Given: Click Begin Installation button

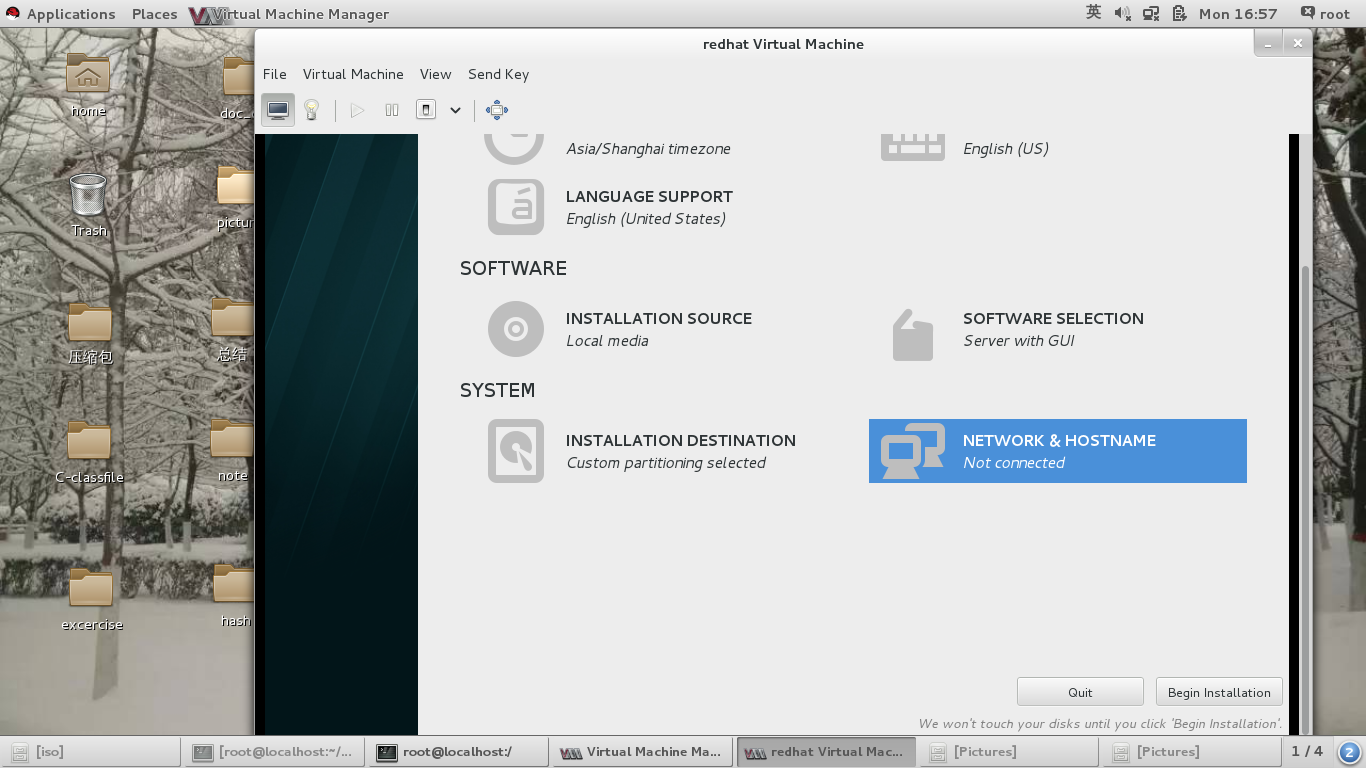Looking at the screenshot, I should tap(1219, 692).
